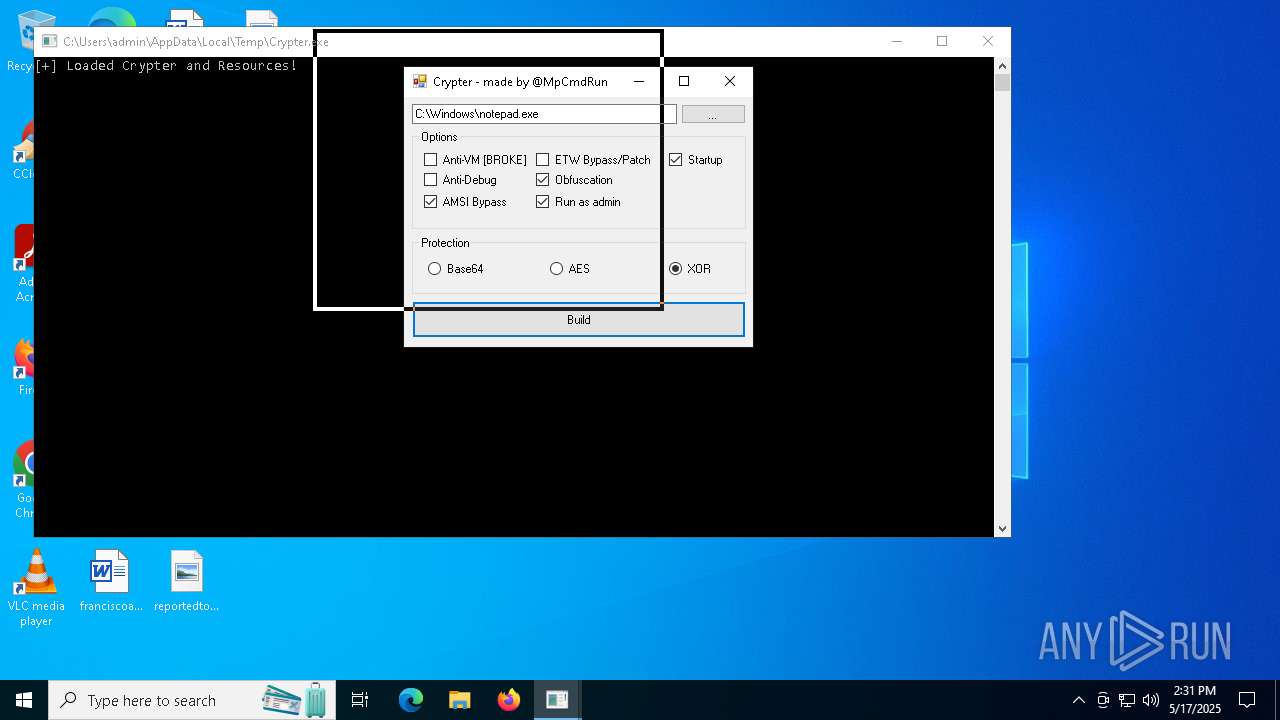Screen dimensions: 1280x720
Task: Launch Microsoft Edge from taskbar
Action: 411,700
